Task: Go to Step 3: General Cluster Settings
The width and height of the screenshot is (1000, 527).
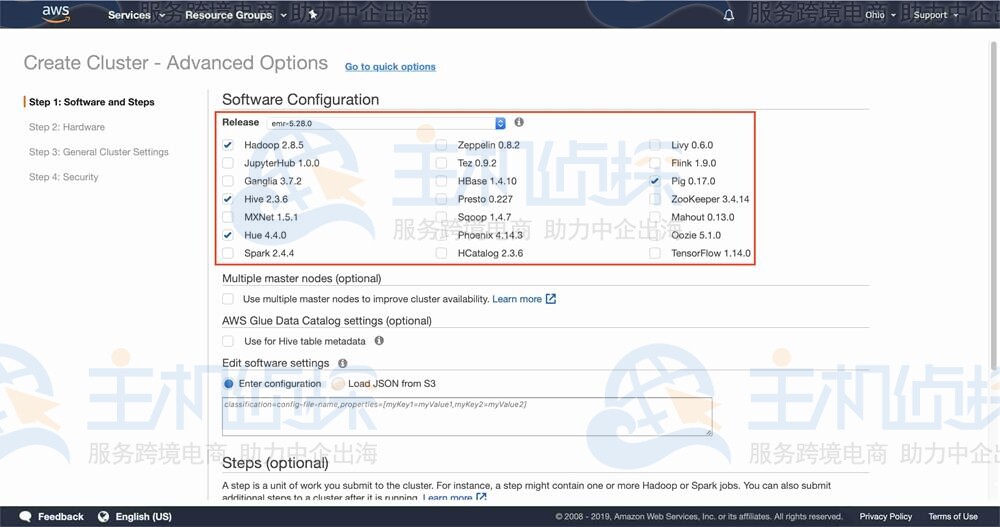Action: pyautogui.click(x=99, y=152)
